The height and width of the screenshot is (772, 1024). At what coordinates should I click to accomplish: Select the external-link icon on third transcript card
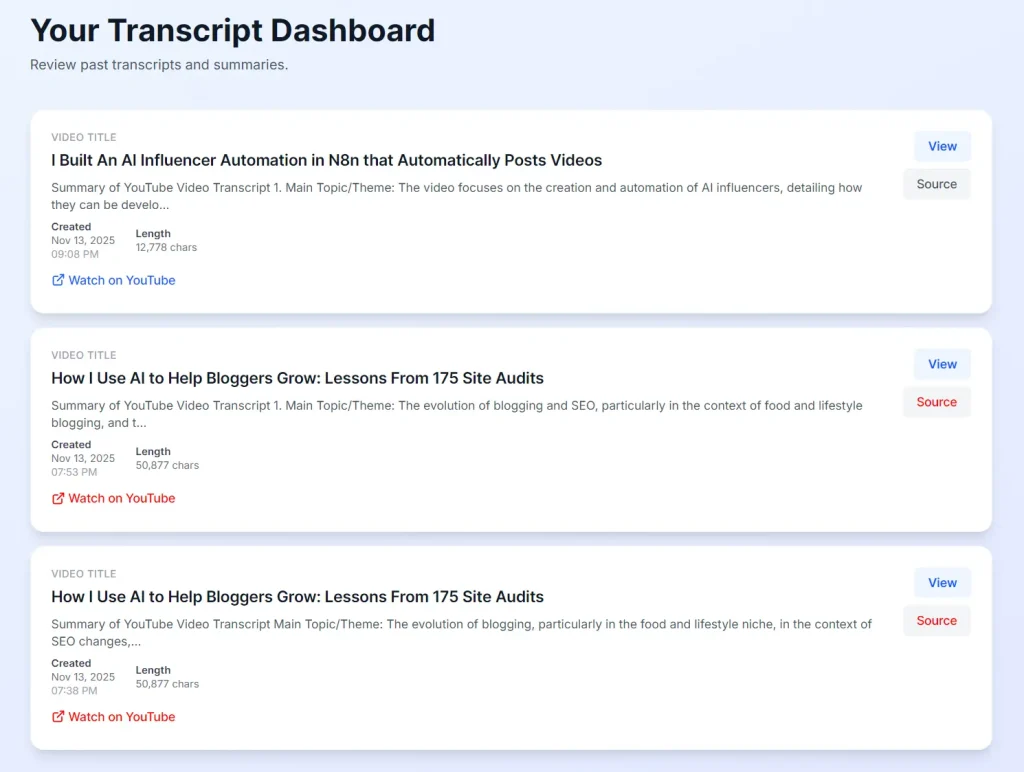pyautogui.click(x=57, y=716)
